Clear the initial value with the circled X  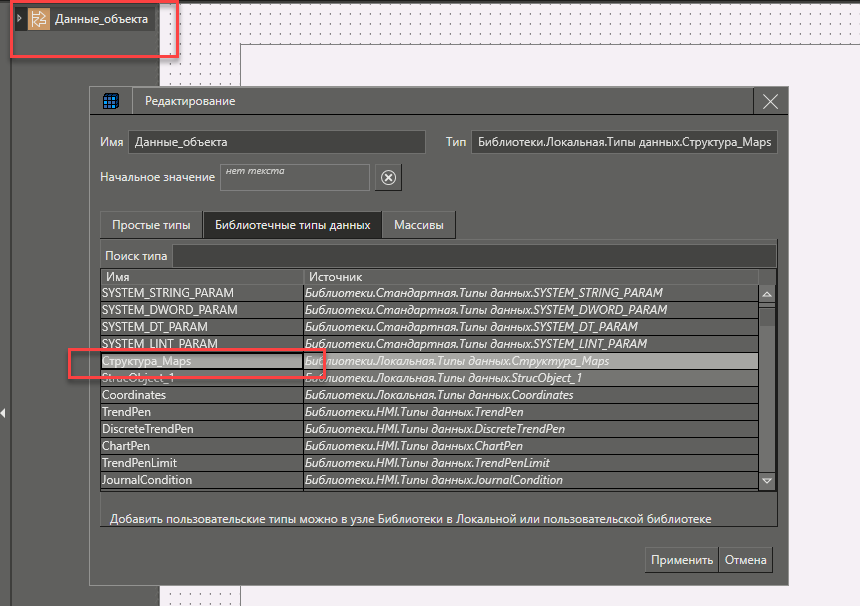point(389,178)
